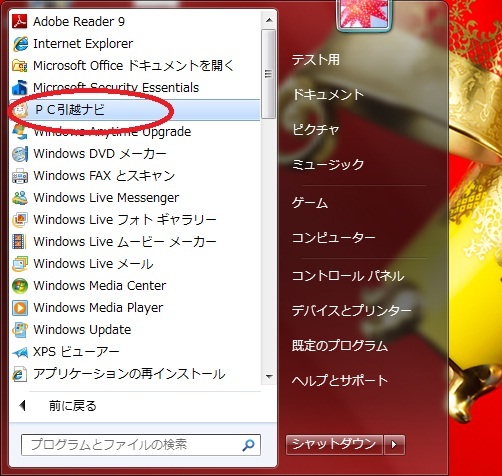Start Windows Live Messenger entry
Viewport: 502px width, 476px height.
click(106, 198)
